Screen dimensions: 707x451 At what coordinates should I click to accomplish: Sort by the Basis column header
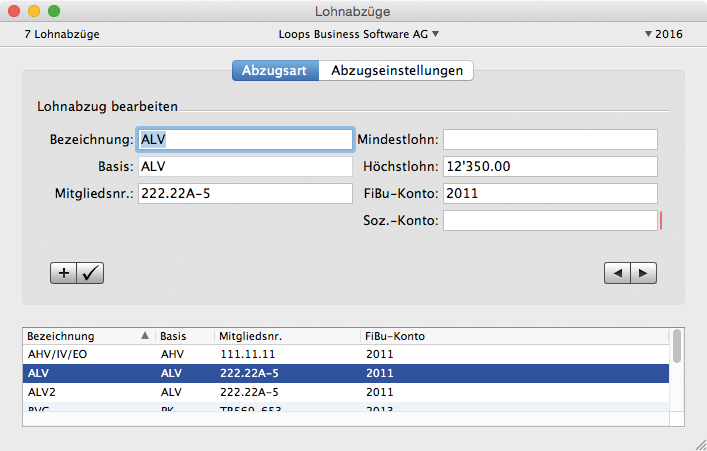click(x=185, y=336)
